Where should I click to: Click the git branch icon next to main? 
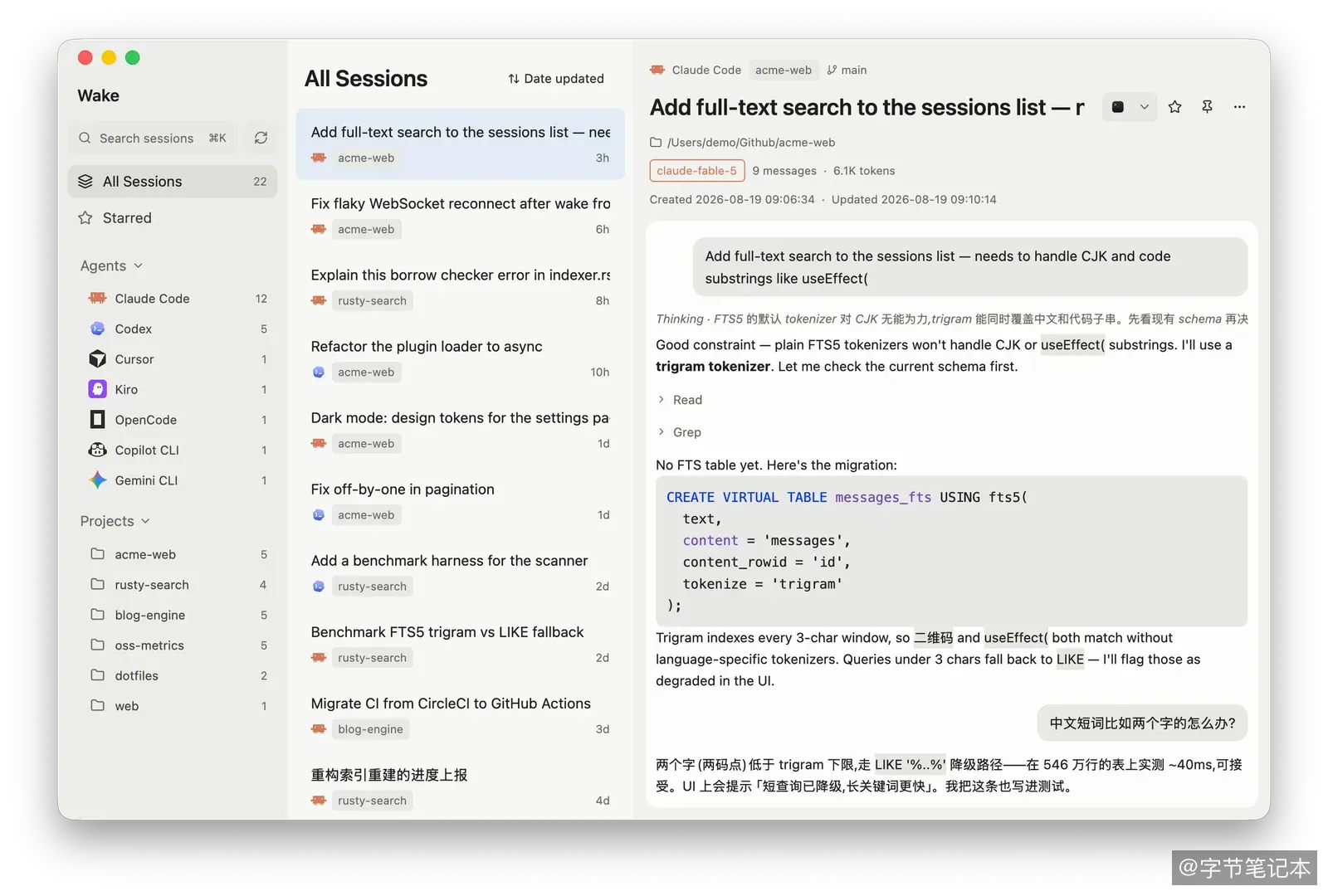tap(832, 70)
